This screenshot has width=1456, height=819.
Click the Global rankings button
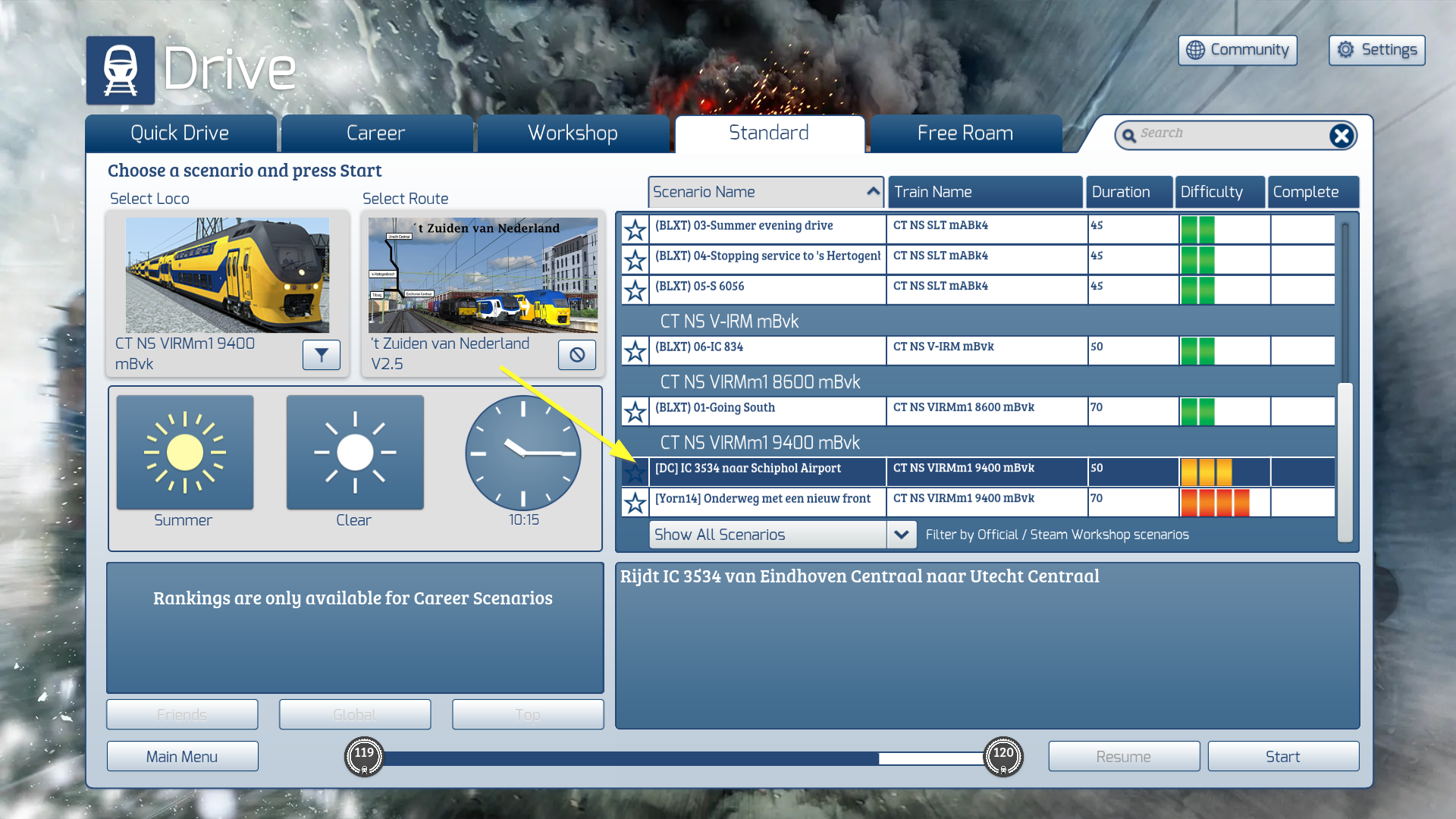coord(355,714)
